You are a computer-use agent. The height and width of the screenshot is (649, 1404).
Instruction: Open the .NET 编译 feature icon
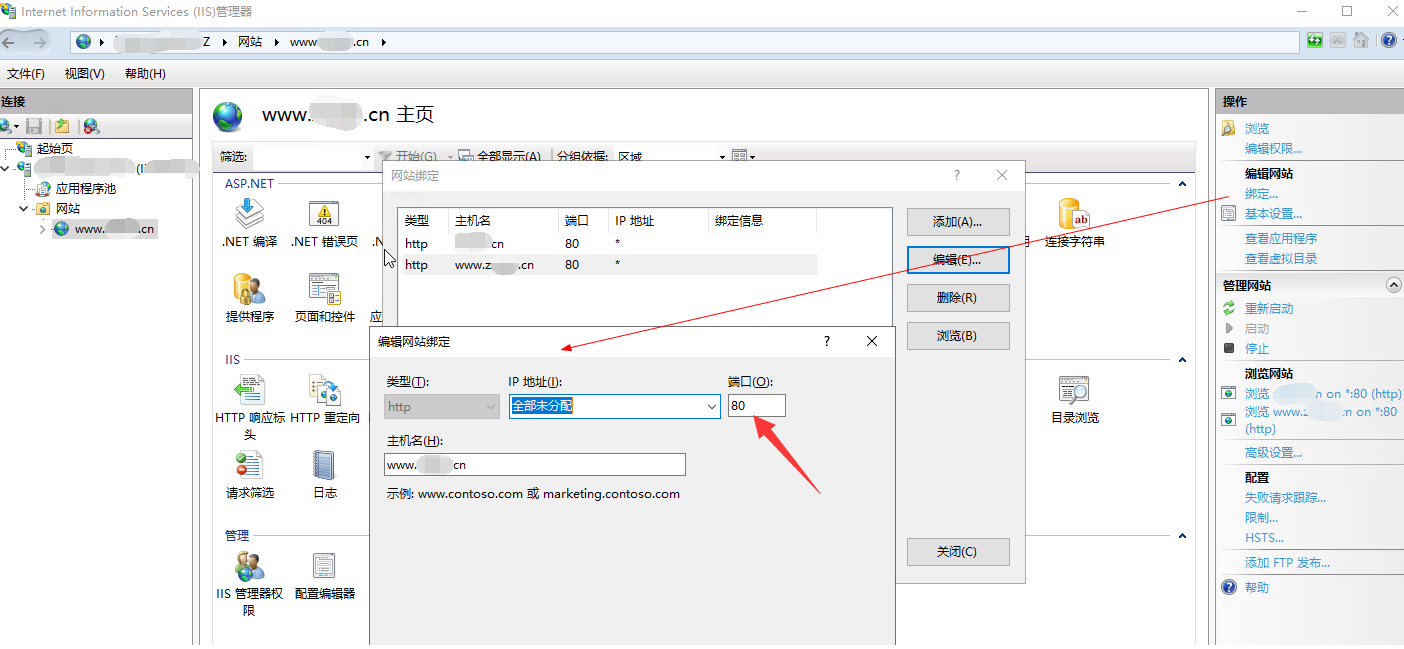249,214
